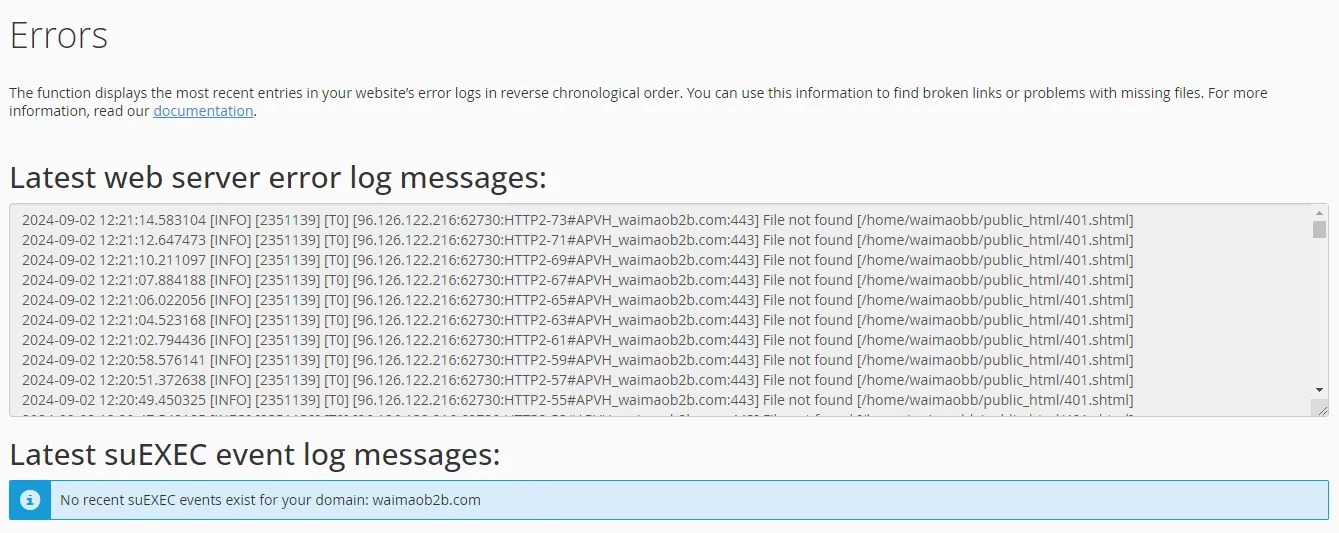Click the log entry timestamped 12:21:14.583104

(577, 220)
